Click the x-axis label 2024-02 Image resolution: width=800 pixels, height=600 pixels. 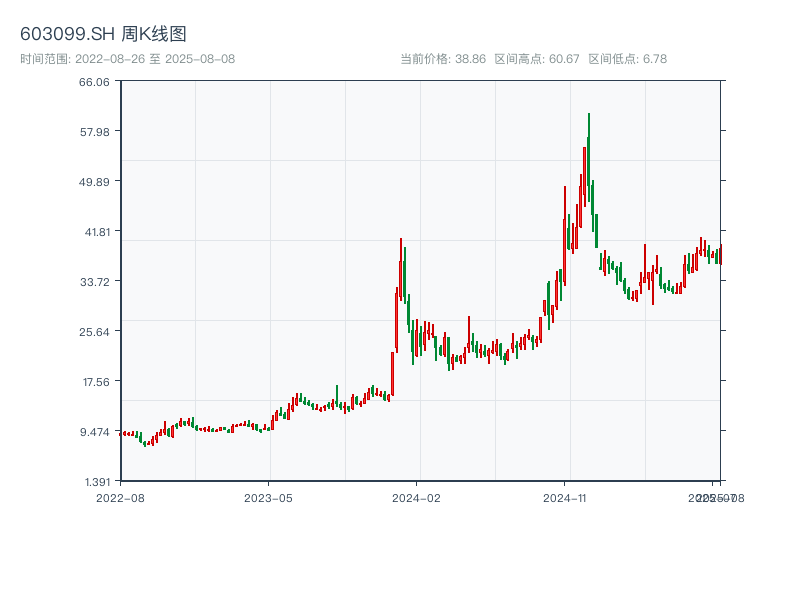click(416, 498)
